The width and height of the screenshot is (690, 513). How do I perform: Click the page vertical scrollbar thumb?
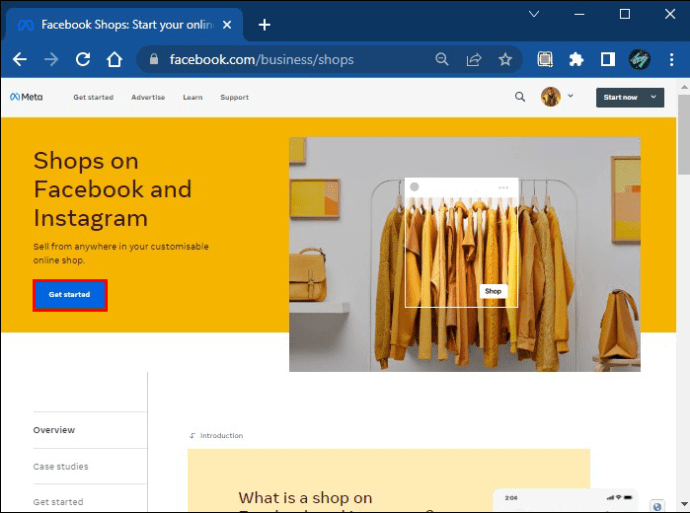[684, 134]
